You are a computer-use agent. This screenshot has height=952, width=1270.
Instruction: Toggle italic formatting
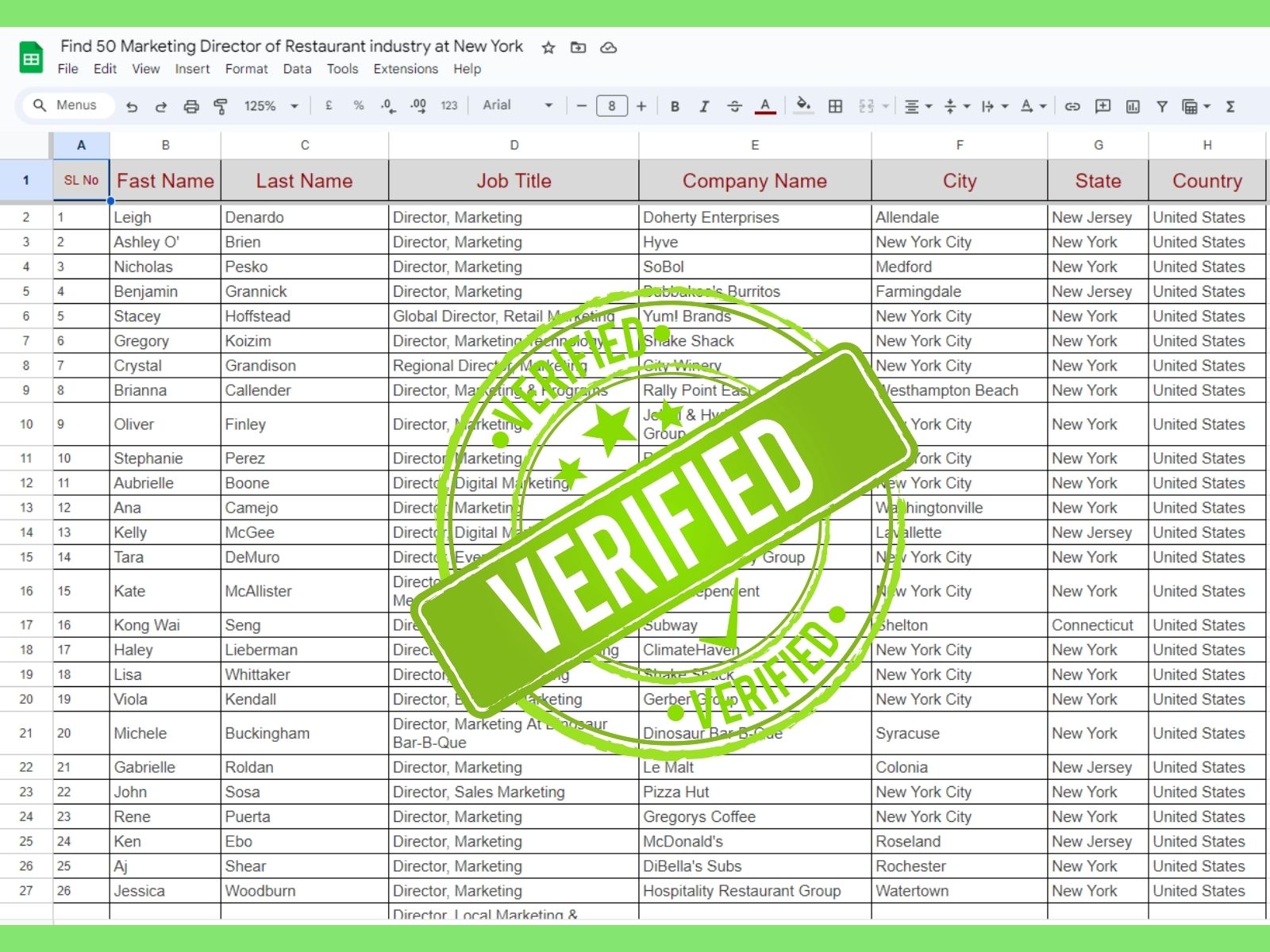pyautogui.click(x=704, y=106)
